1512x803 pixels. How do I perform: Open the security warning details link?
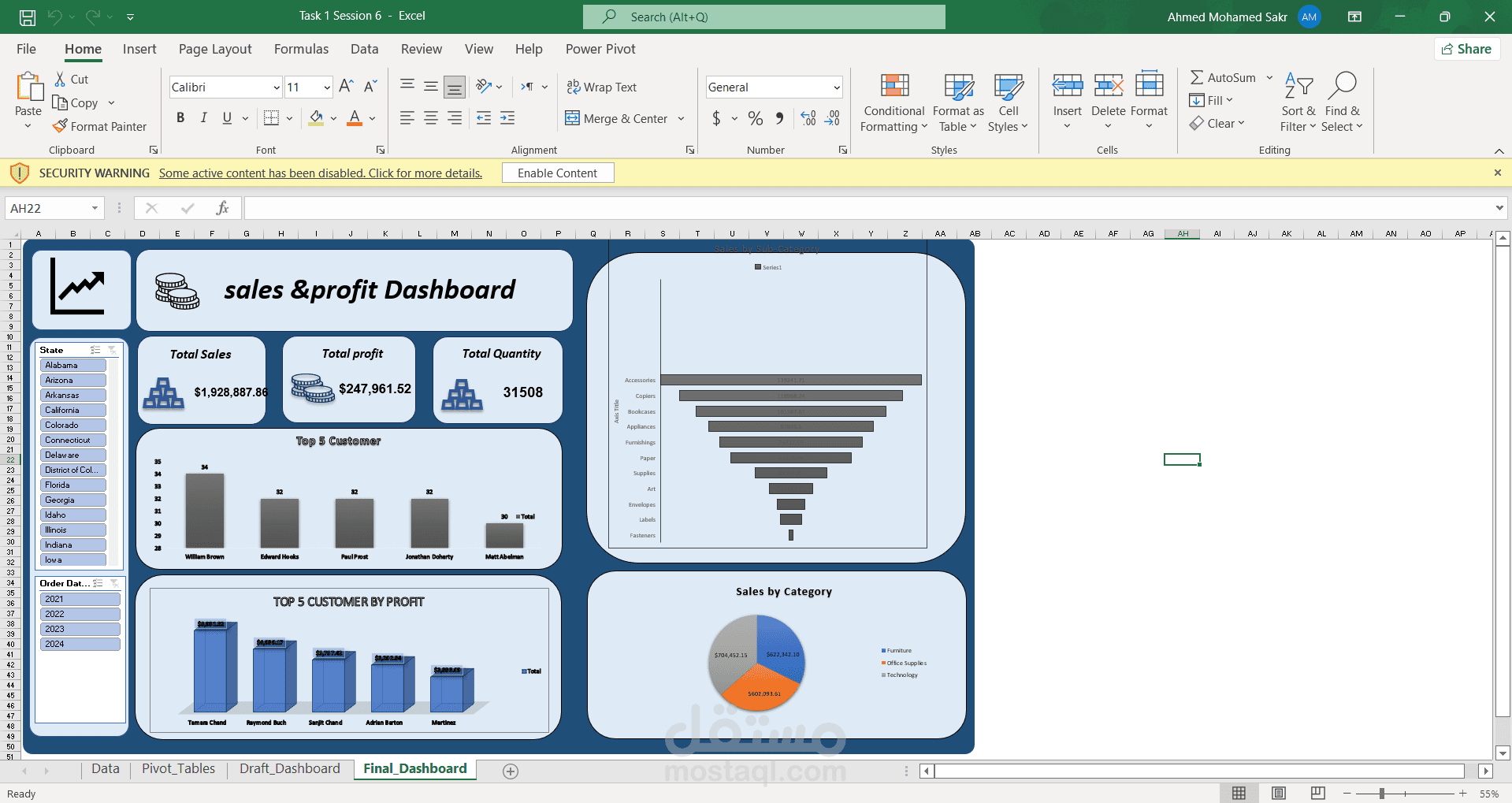(321, 173)
